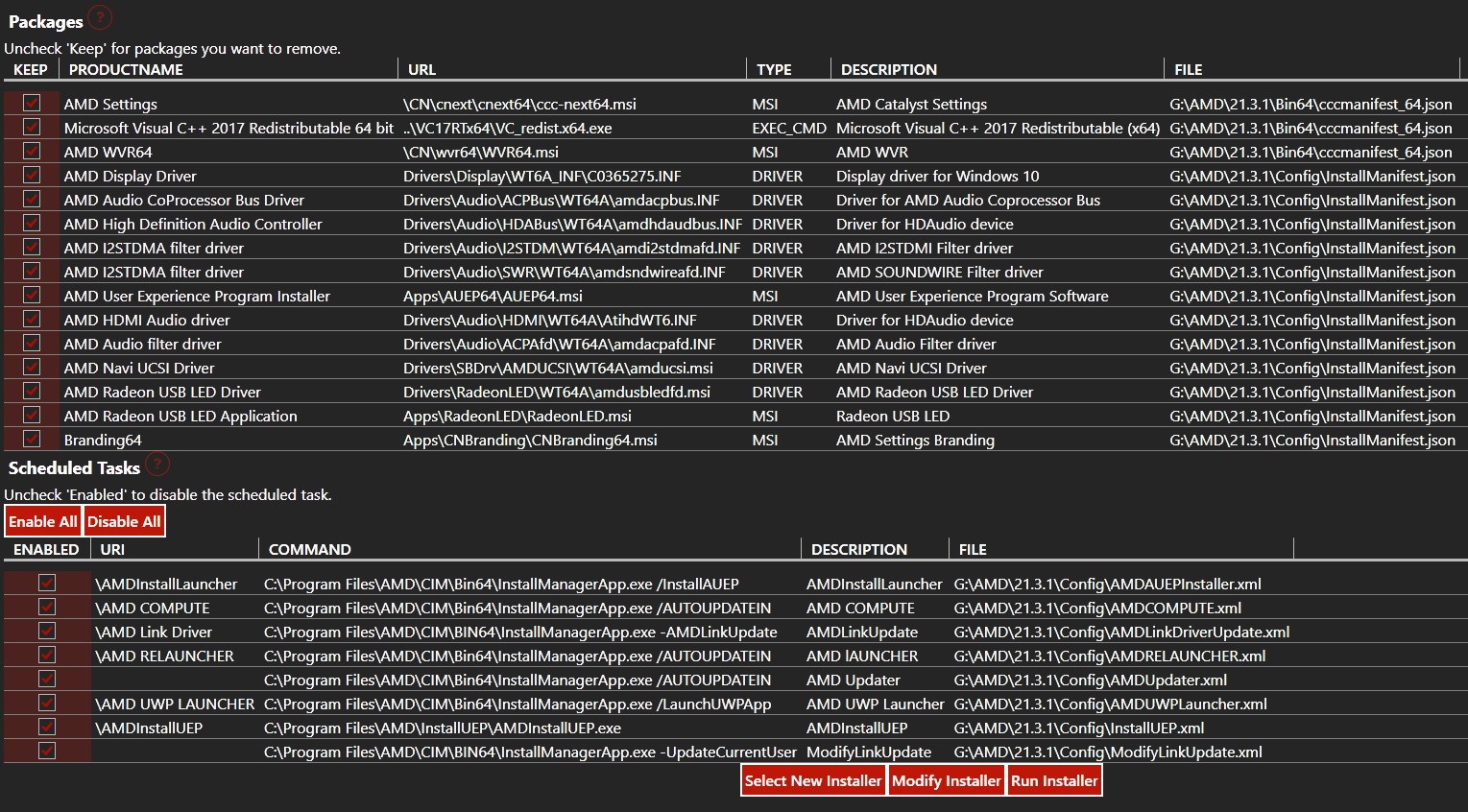Uncheck Keep for AMD Radeon USB LED Driver

pyautogui.click(x=32, y=391)
